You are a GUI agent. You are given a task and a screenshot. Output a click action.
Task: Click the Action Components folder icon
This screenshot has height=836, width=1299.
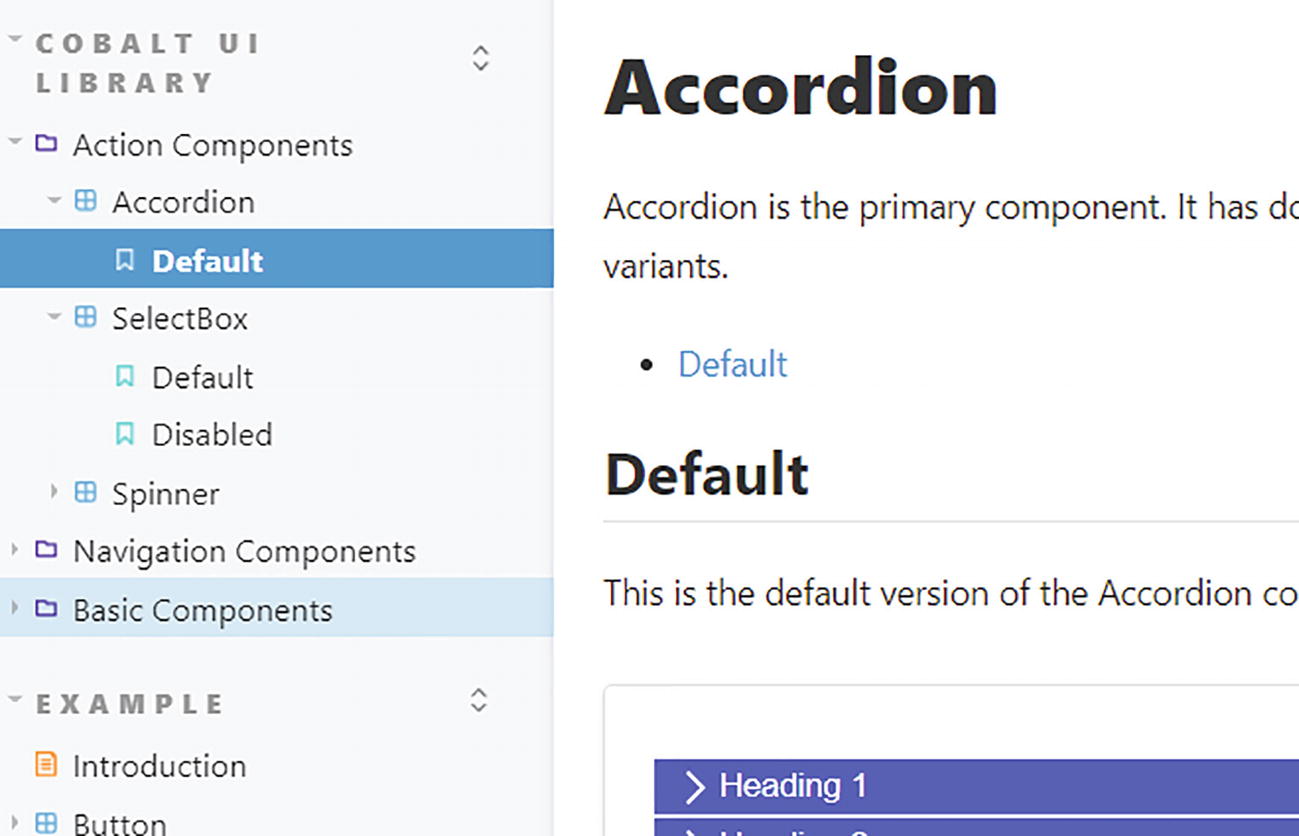pyautogui.click(x=46, y=144)
